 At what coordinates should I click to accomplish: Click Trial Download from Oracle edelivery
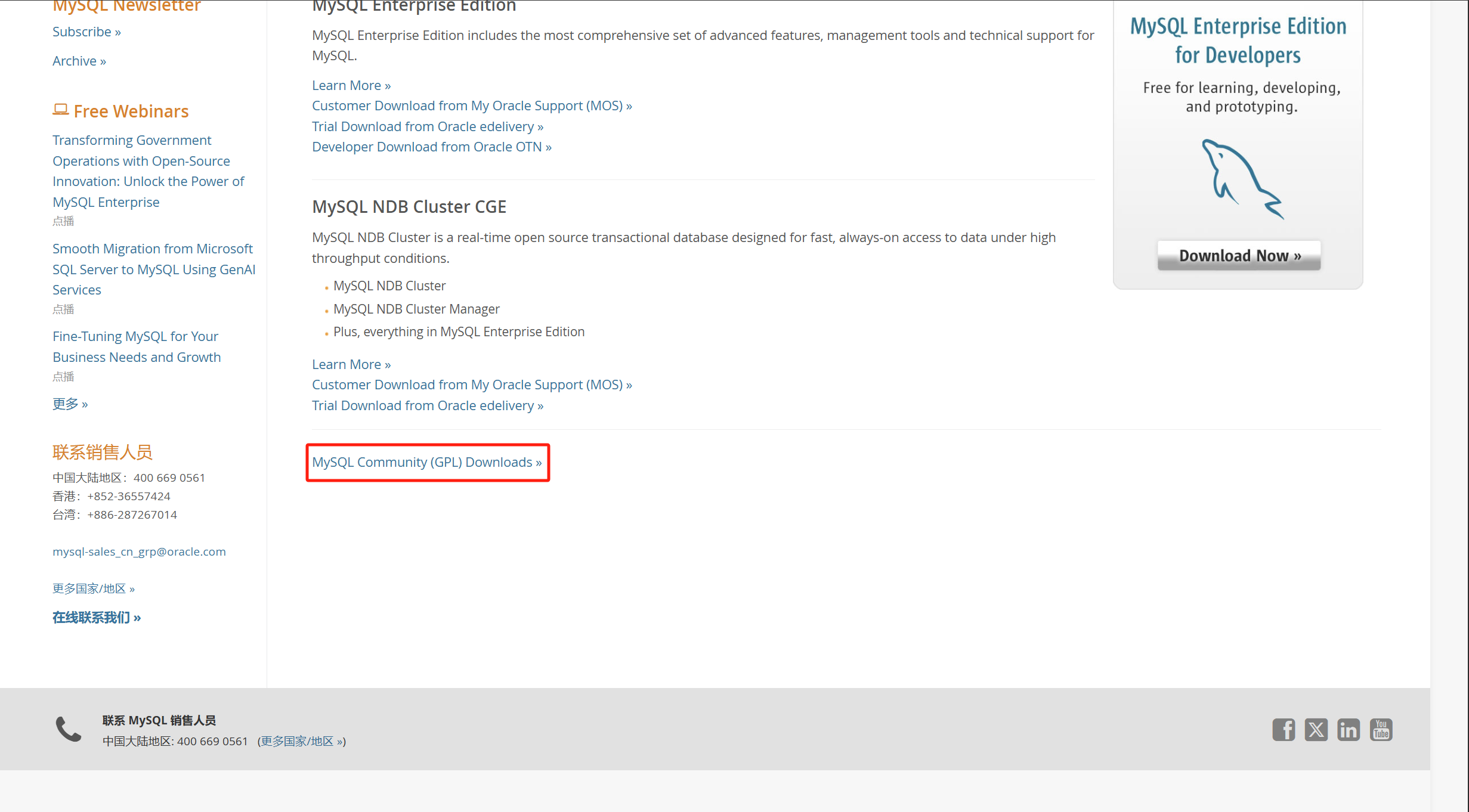[x=427, y=126]
